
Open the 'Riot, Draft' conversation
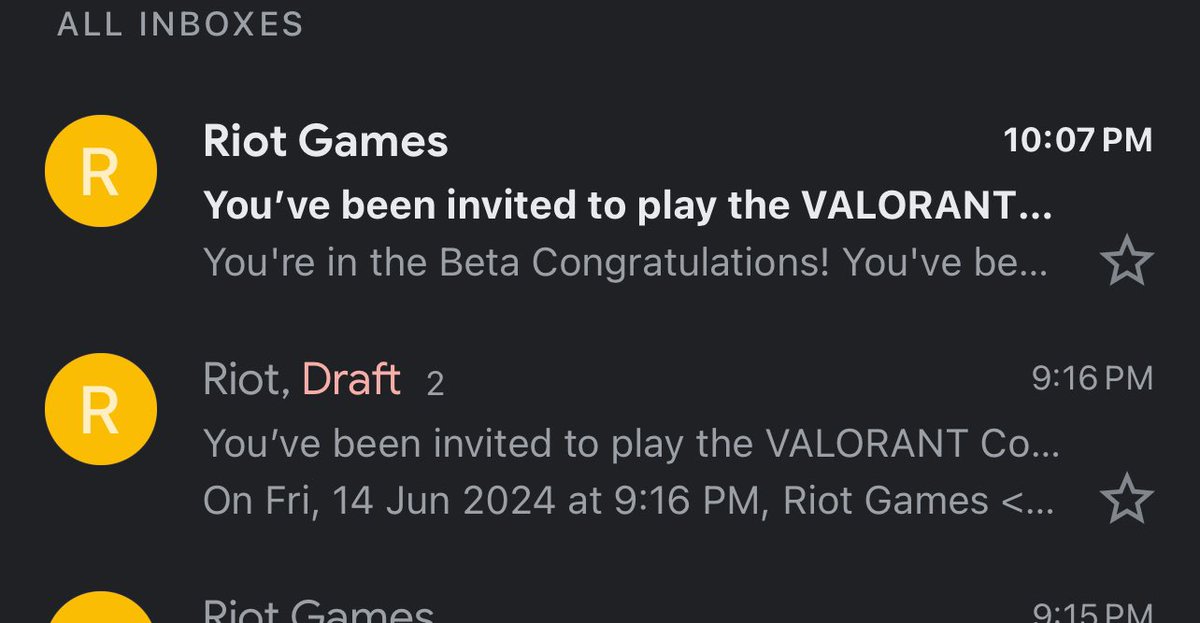600,440
